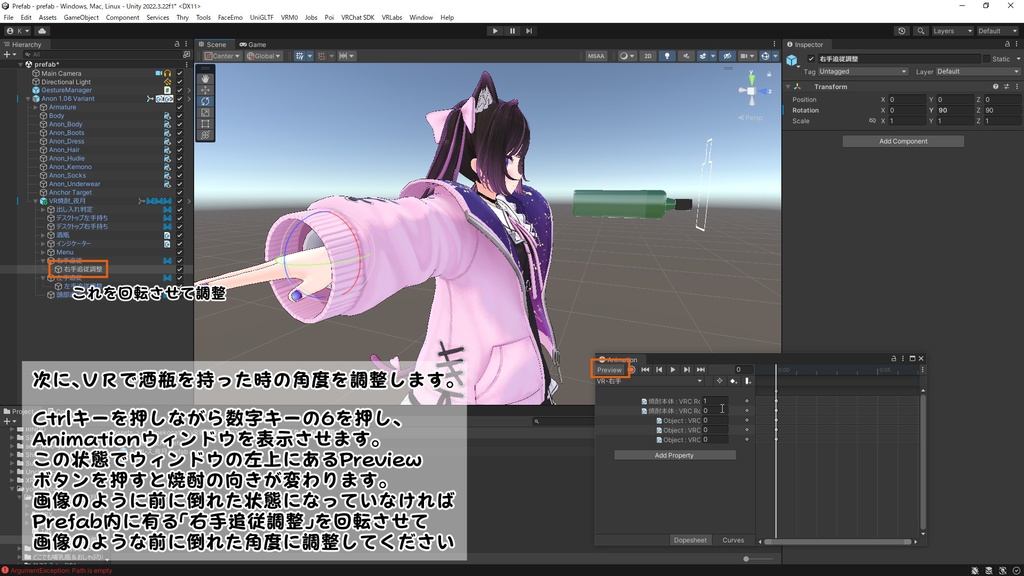Select the Move tool in Scene toolbar
The height and width of the screenshot is (576, 1024).
click(x=205, y=90)
